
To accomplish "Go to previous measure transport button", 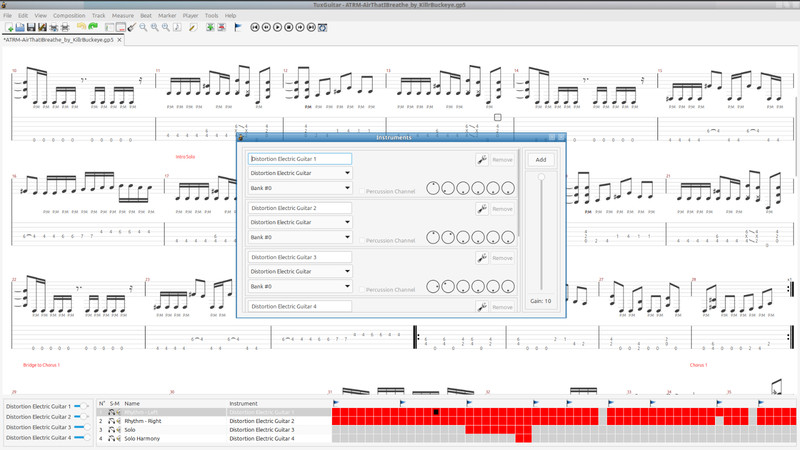I will point(266,27).
